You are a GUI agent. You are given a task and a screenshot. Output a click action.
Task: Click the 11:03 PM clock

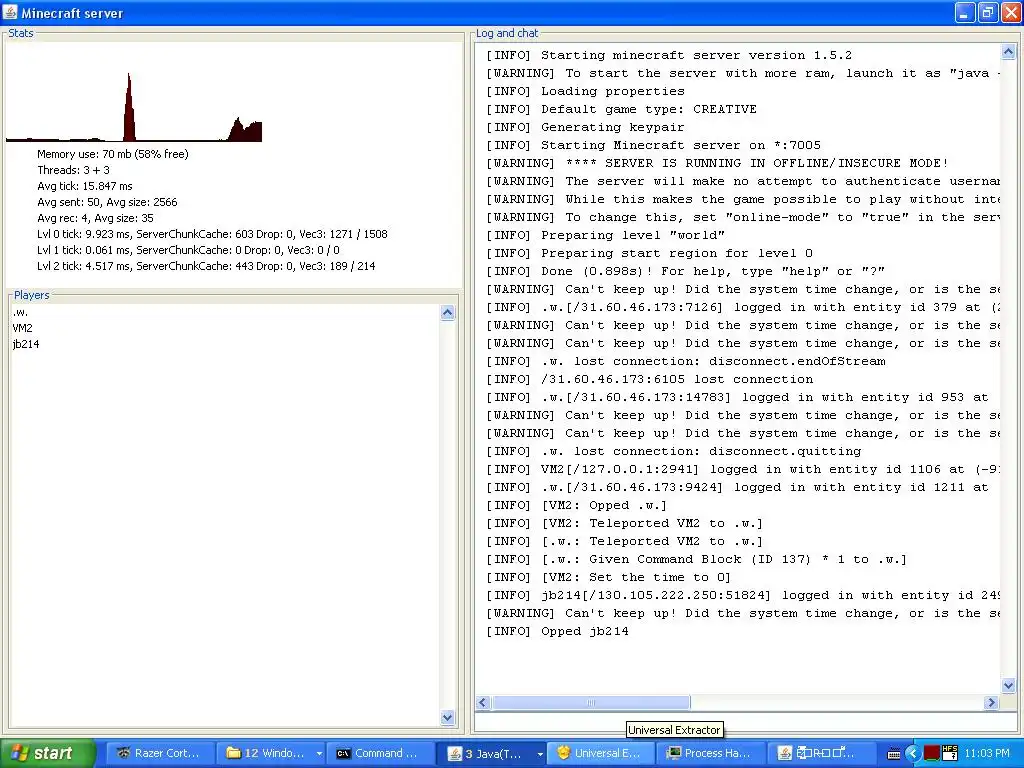coord(987,754)
